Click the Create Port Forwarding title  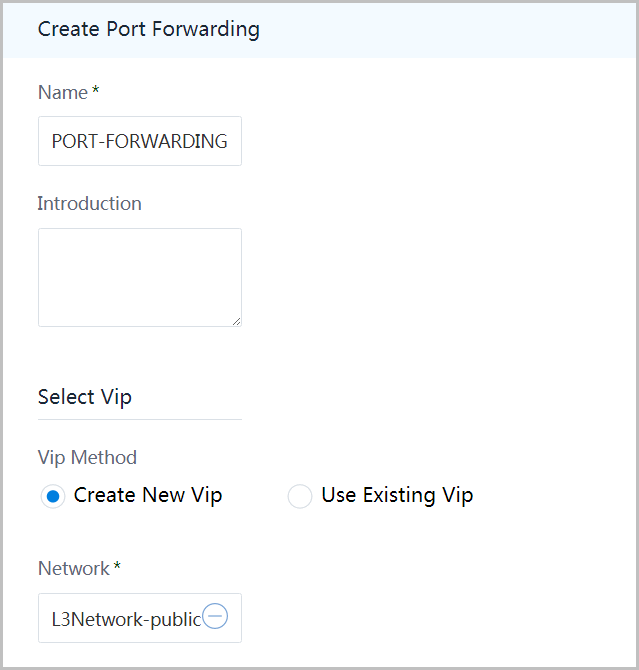[149, 29]
